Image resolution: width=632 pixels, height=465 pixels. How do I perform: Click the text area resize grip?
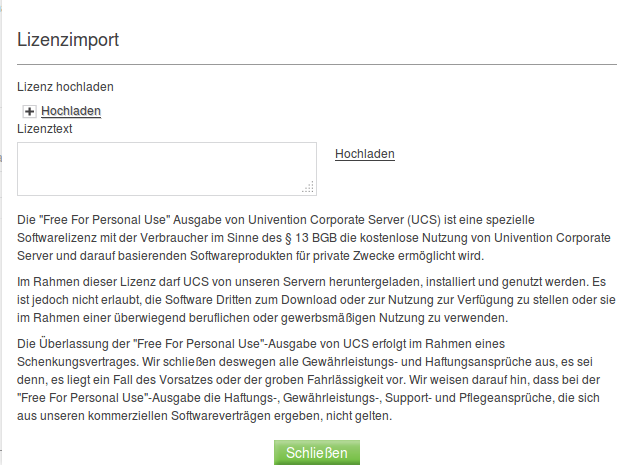309,187
